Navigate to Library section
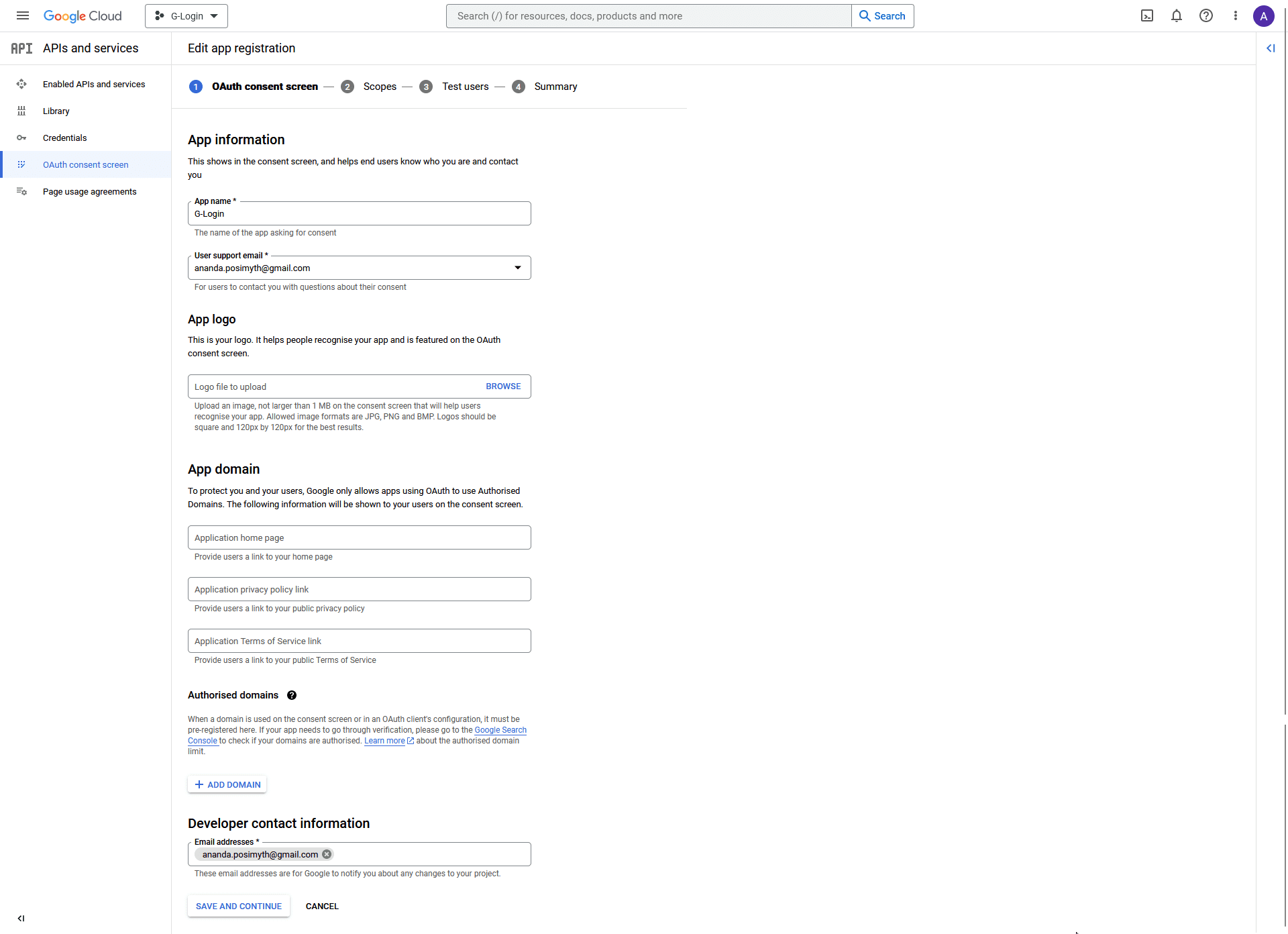The height and width of the screenshot is (934, 1288). click(x=56, y=110)
